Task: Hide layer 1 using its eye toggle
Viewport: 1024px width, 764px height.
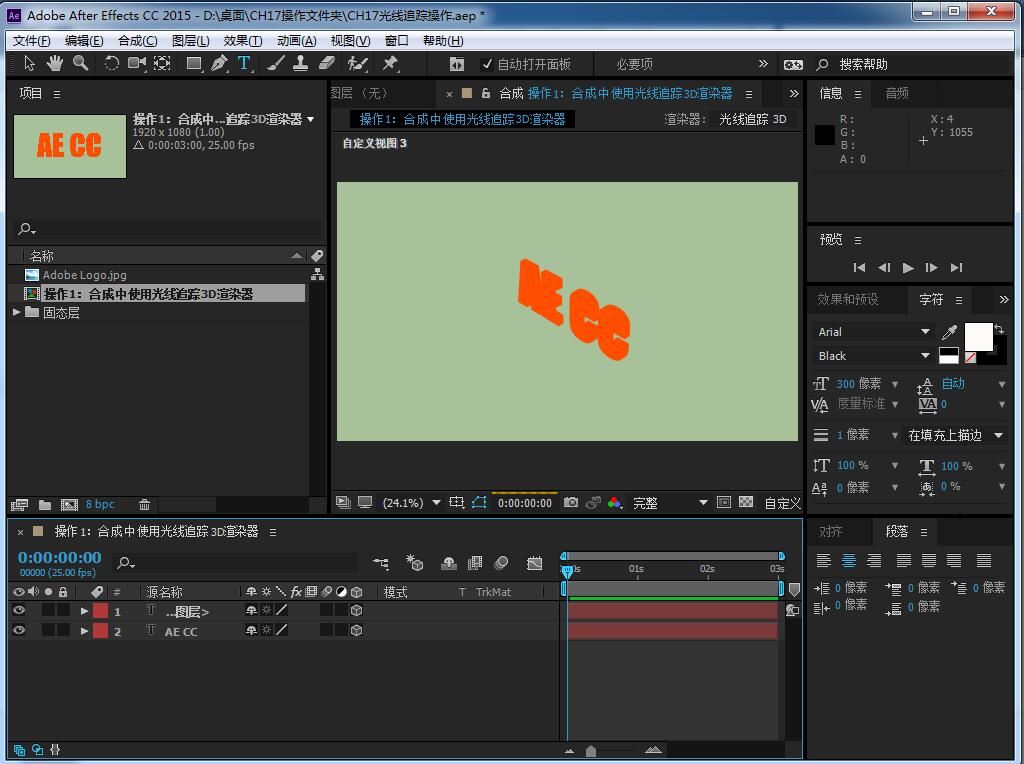Action: pos(19,611)
